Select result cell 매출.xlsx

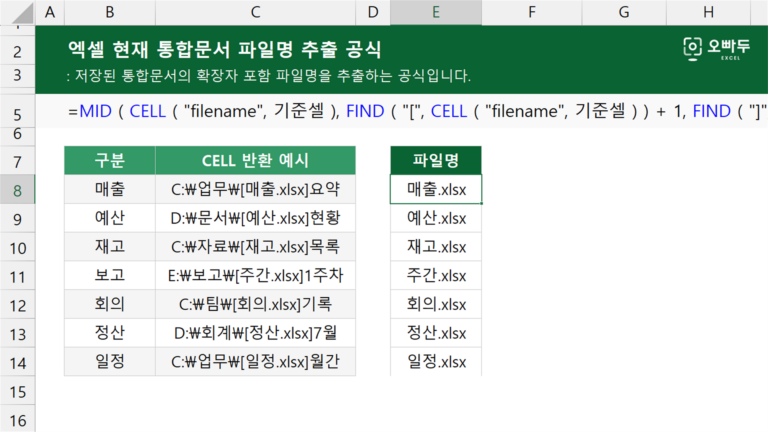pyautogui.click(x=436, y=189)
